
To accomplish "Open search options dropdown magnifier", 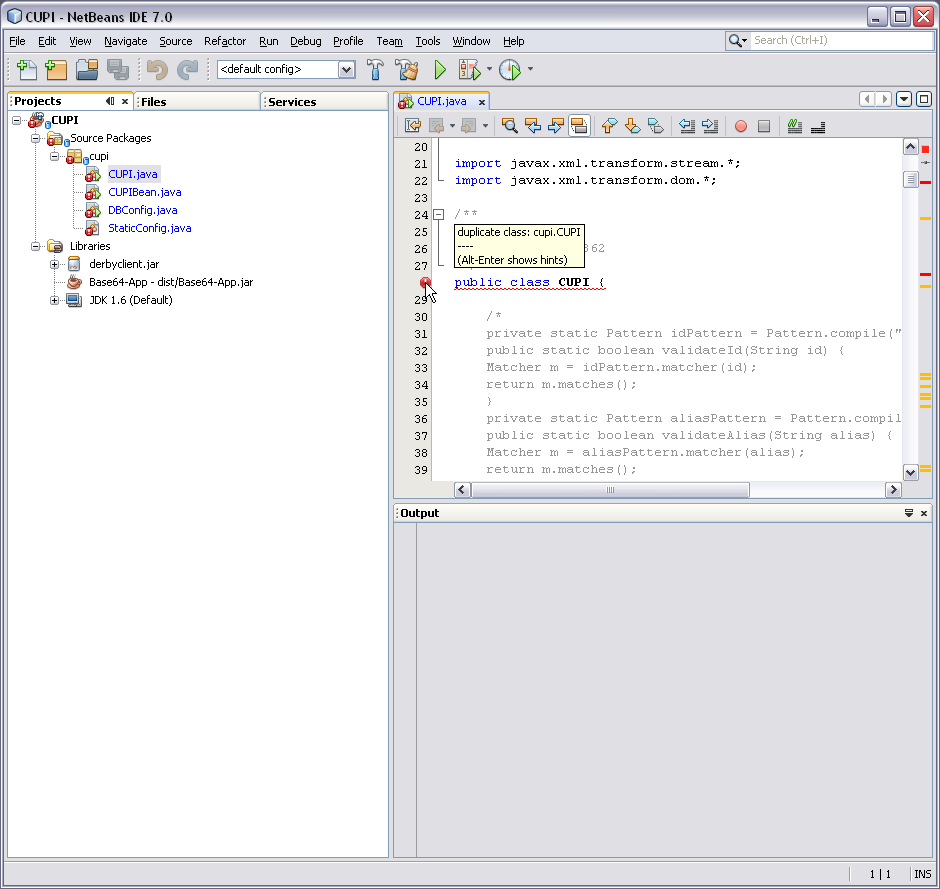I will [737, 41].
